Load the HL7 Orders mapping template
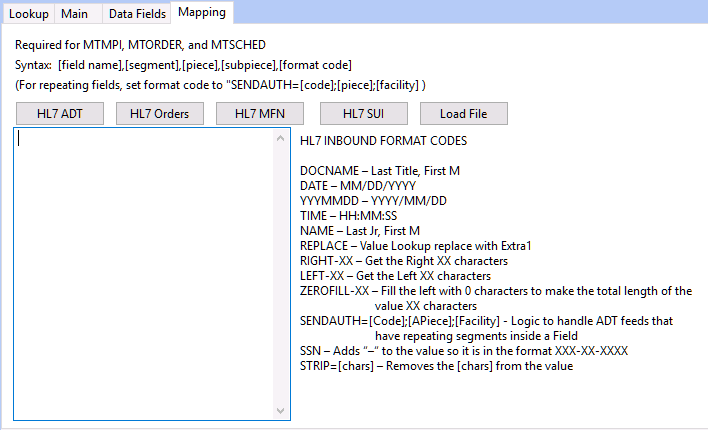Image resolution: width=708 pixels, height=430 pixels. (160, 113)
